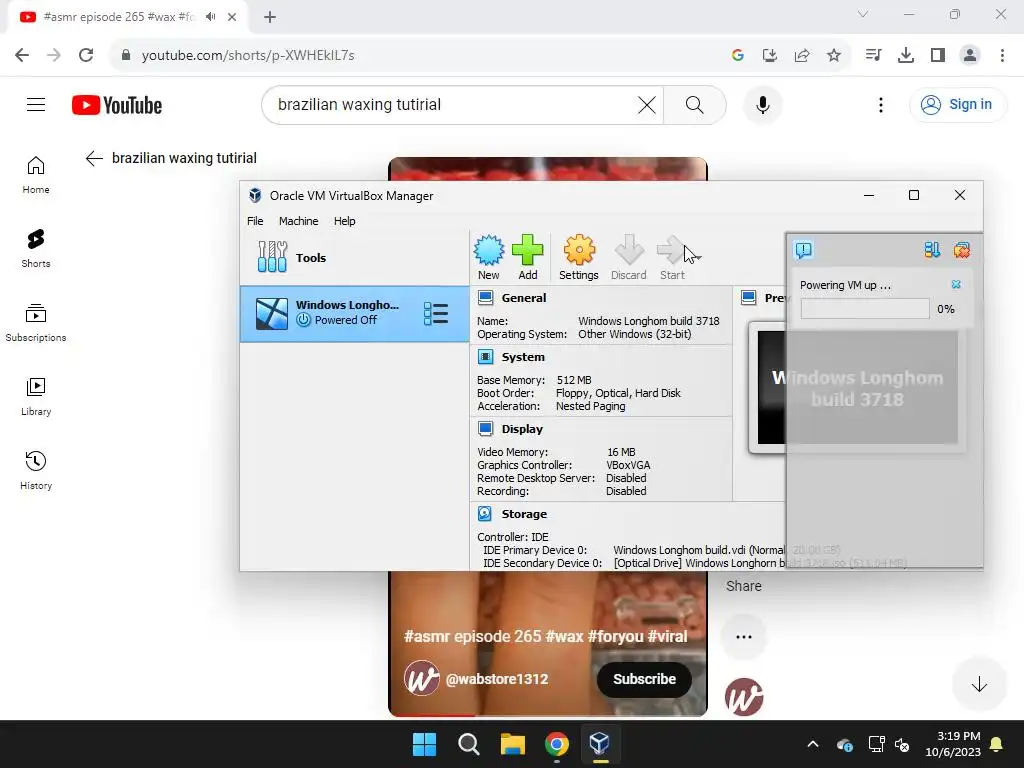Select the Windows Longhorn VM entry
1024x768 pixels.
click(355, 313)
